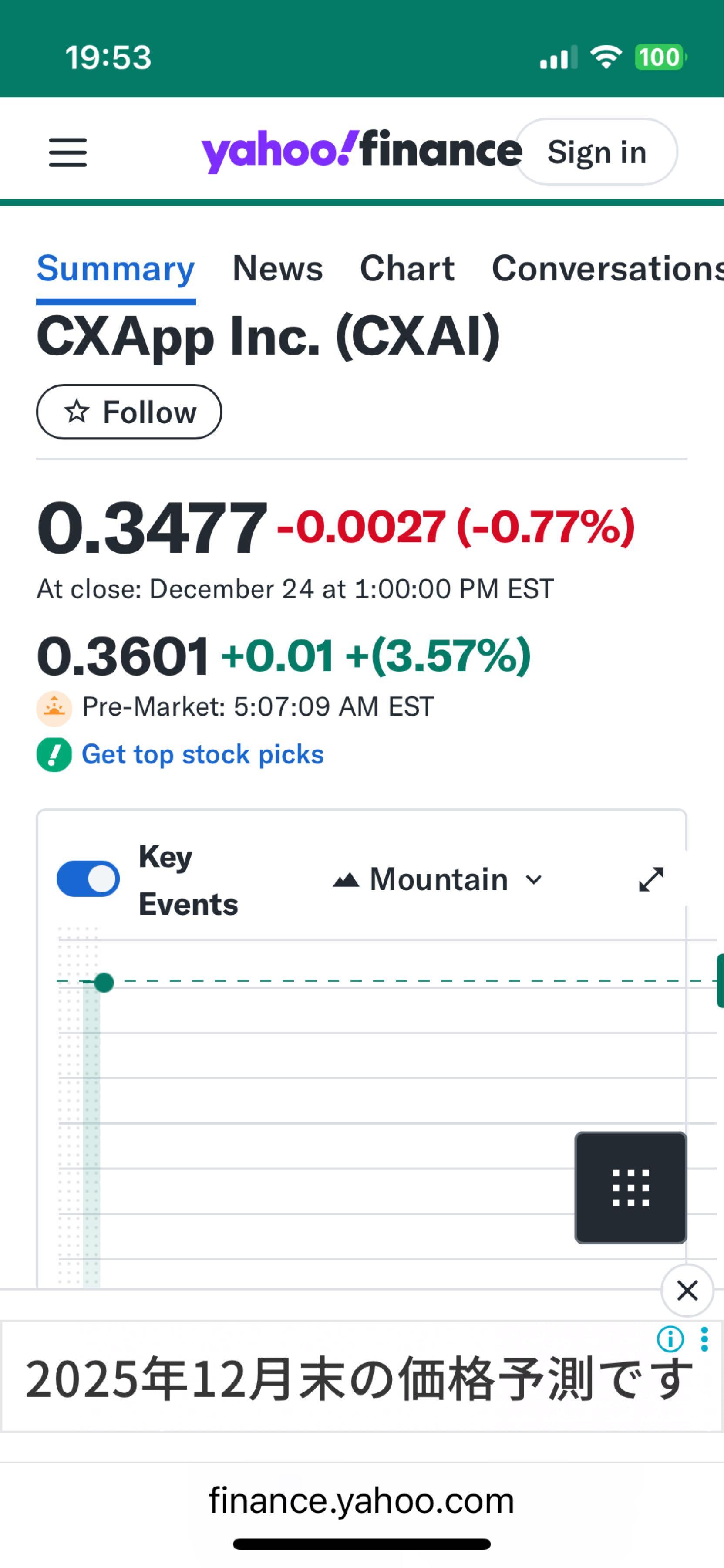Tap the Pre-Market sunrise icon
The image size is (724, 1568).
pyautogui.click(x=54, y=708)
